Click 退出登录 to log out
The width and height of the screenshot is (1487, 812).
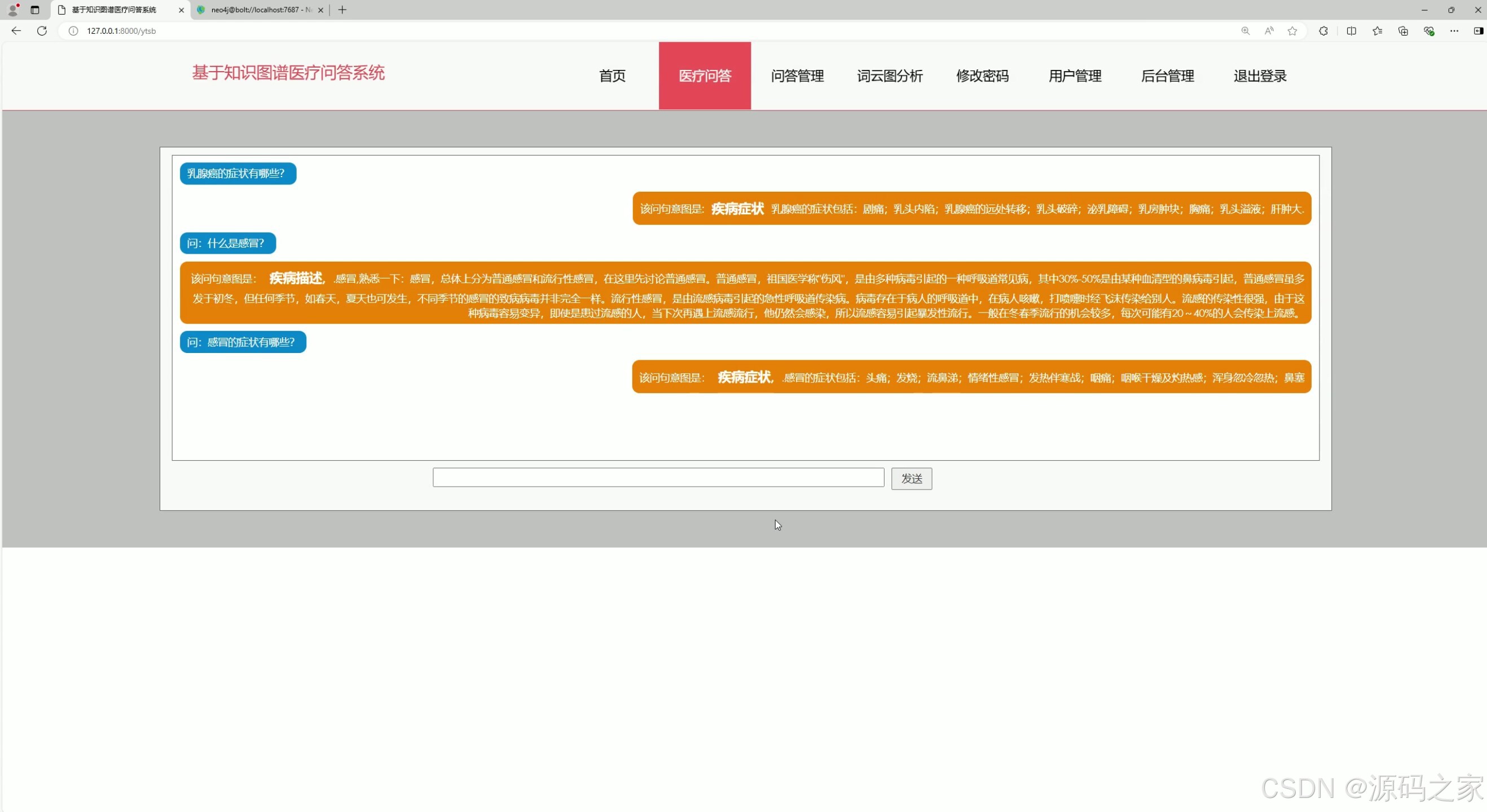(1260, 76)
